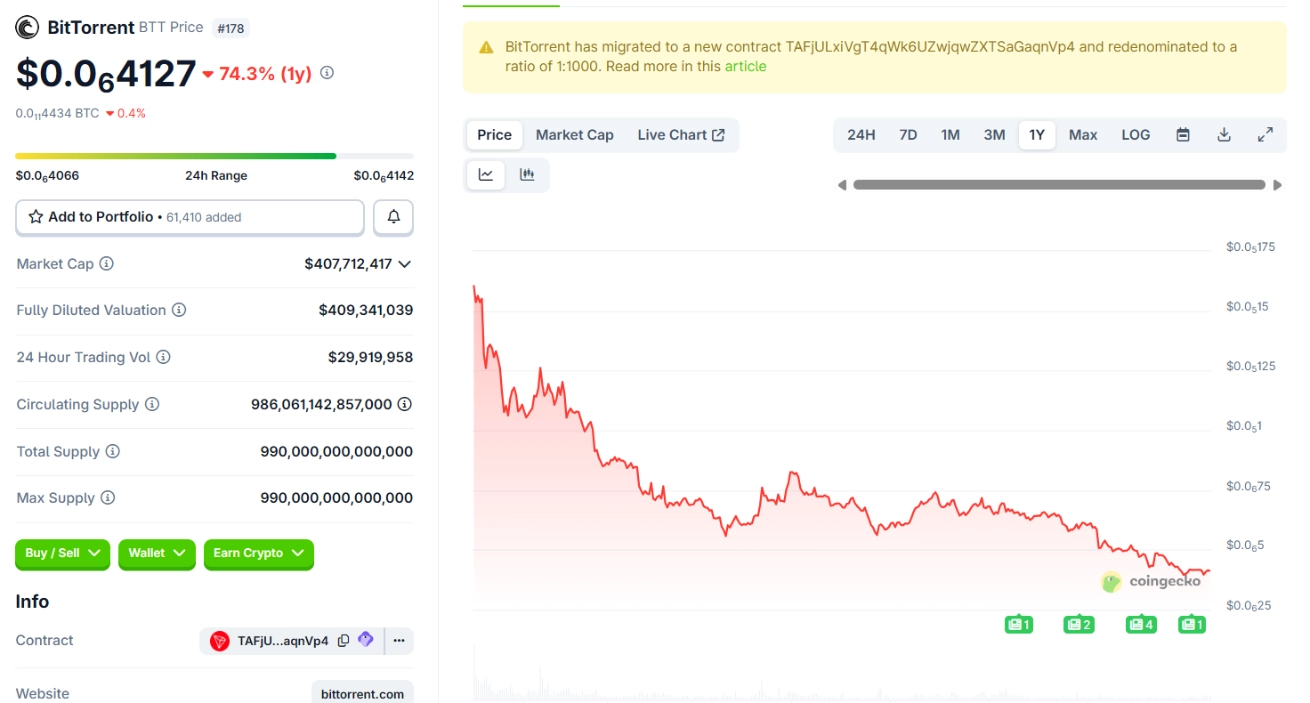1310x703 pixels.
Task: Click Add to Portfolio button
Action: click(x=190, y=217)
